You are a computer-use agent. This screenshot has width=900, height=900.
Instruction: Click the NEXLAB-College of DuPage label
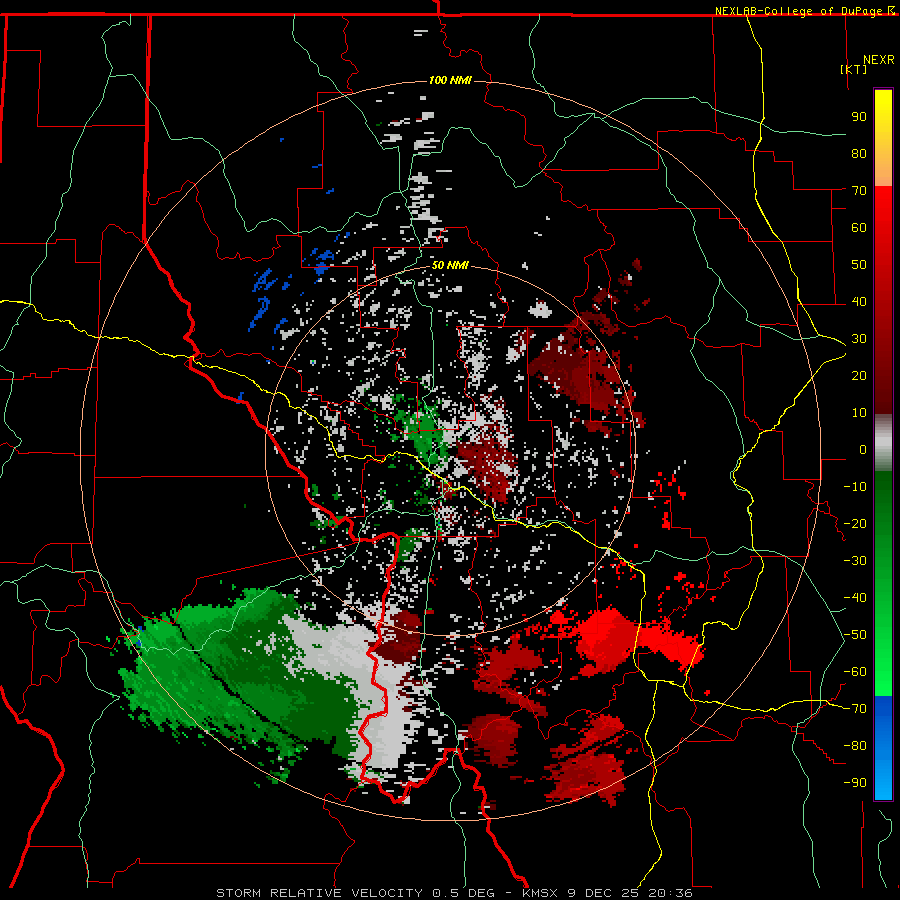[x=800, y=11]
